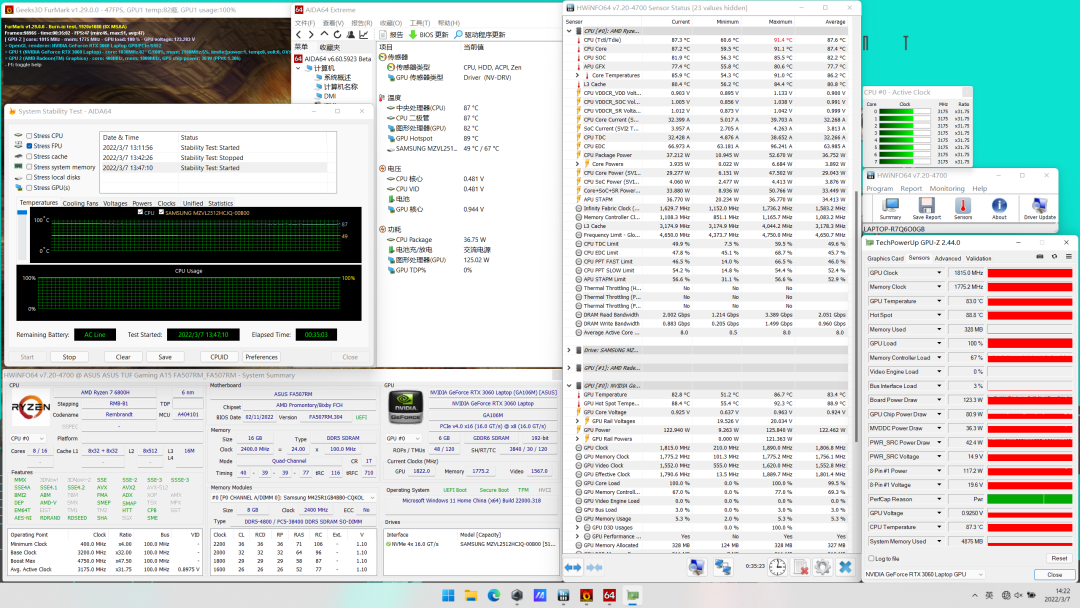Open Preferences in stability test
Screen dimensions: 1080x608
(262, 357)
